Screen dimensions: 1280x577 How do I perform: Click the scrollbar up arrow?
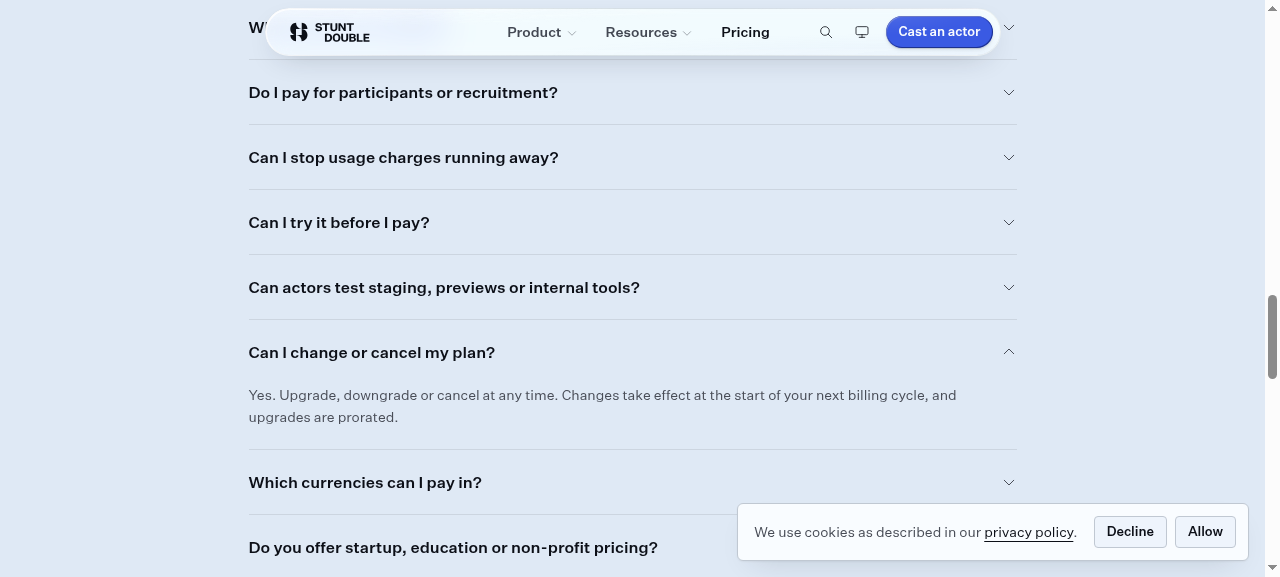pos(1272,7)
